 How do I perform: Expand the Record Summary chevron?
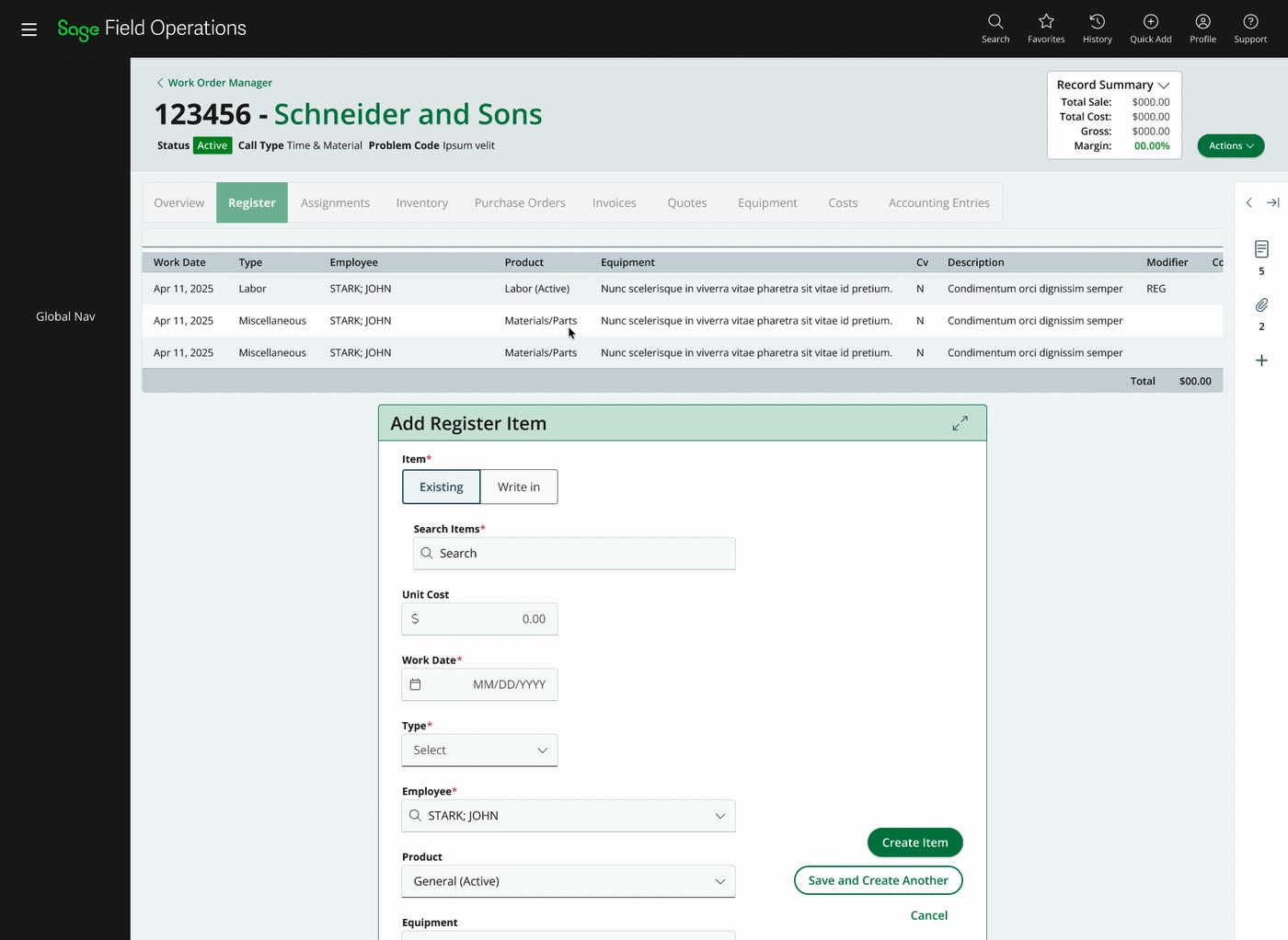point(1164,86)
